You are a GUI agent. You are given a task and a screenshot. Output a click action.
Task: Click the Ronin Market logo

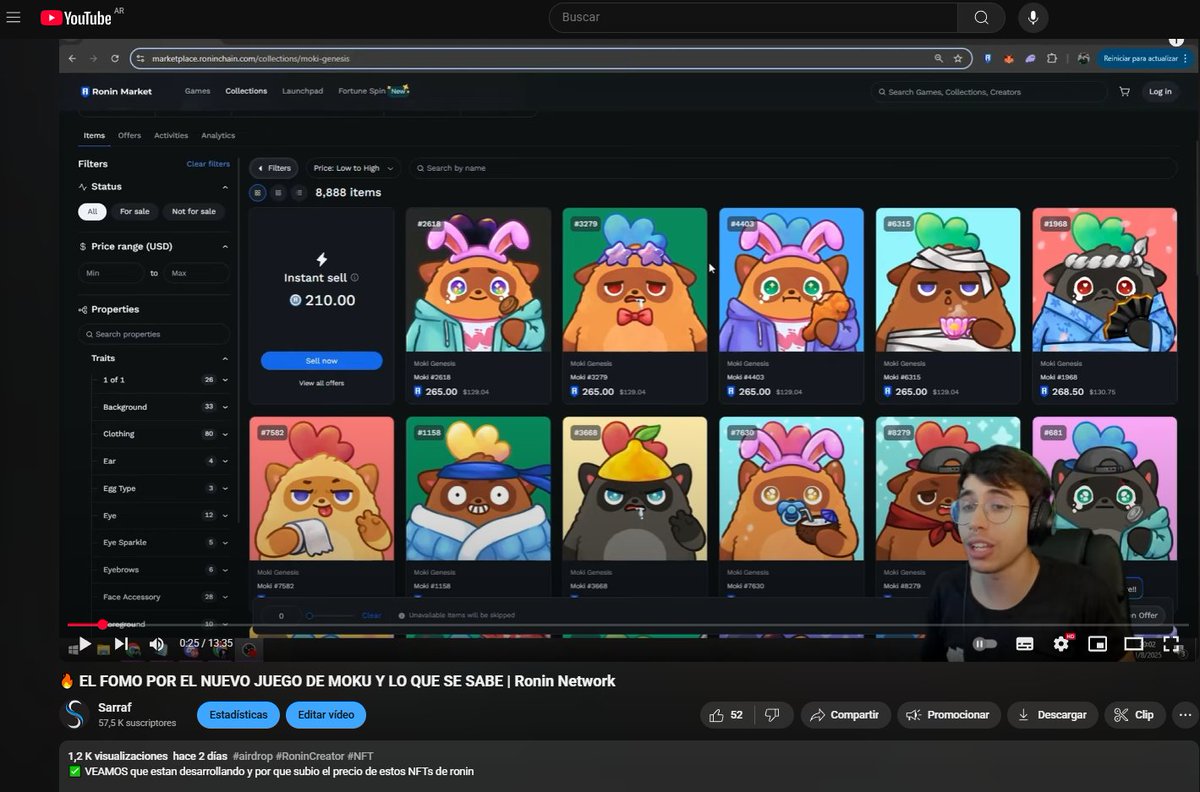tap(116, 91)
